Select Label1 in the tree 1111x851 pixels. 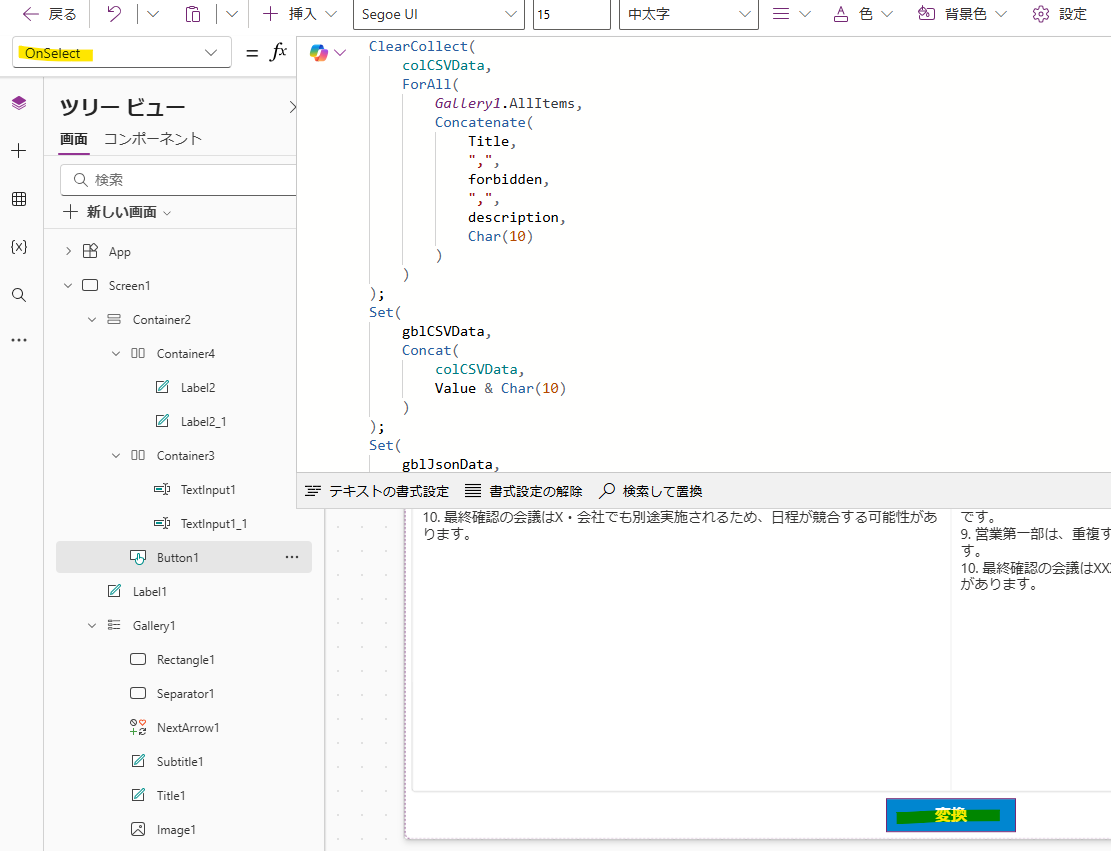pos(150,592)
